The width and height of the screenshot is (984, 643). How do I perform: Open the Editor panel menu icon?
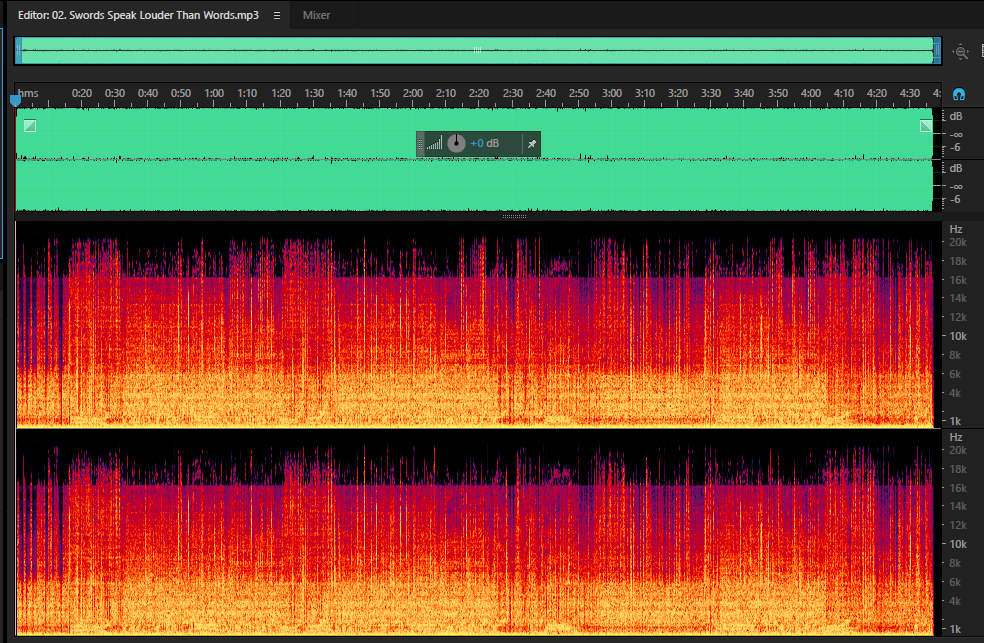point(277,15)
